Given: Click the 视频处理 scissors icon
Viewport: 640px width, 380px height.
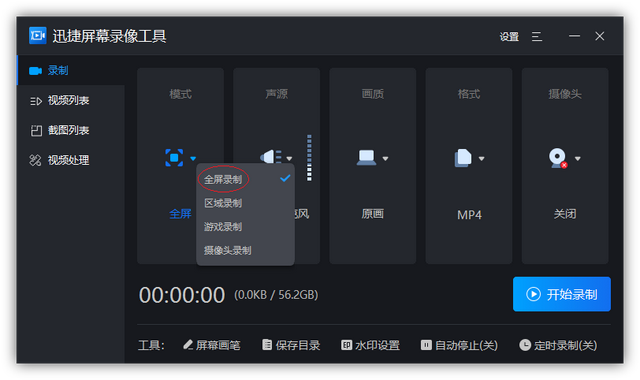Looking at the screenshot, I should click(36, 160).
